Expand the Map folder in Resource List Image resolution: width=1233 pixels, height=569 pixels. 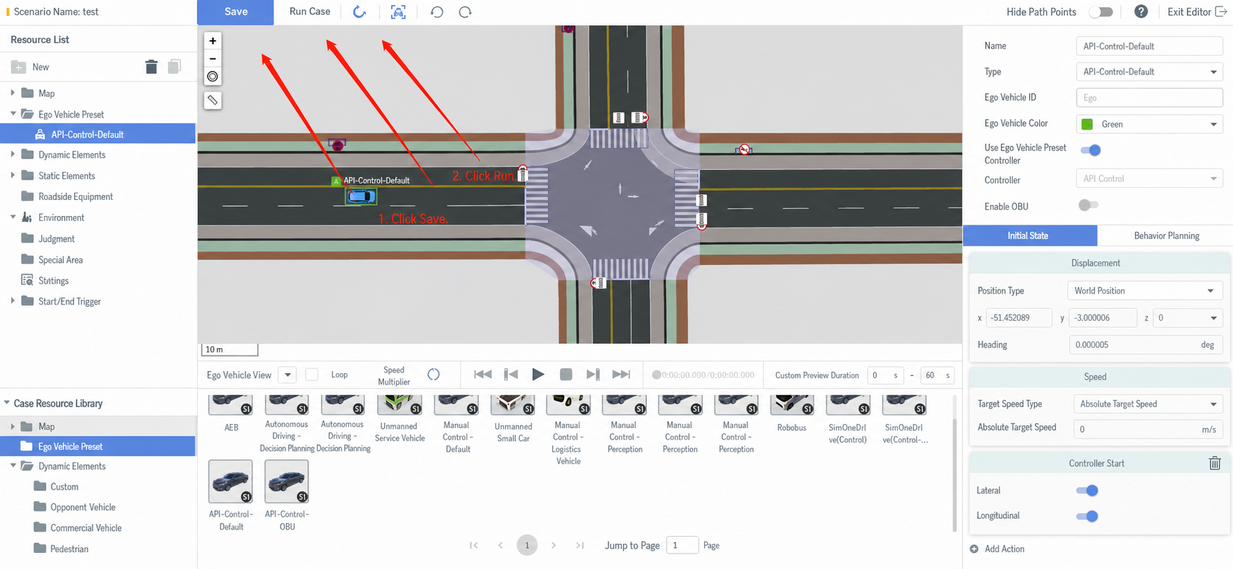(13, 93)
